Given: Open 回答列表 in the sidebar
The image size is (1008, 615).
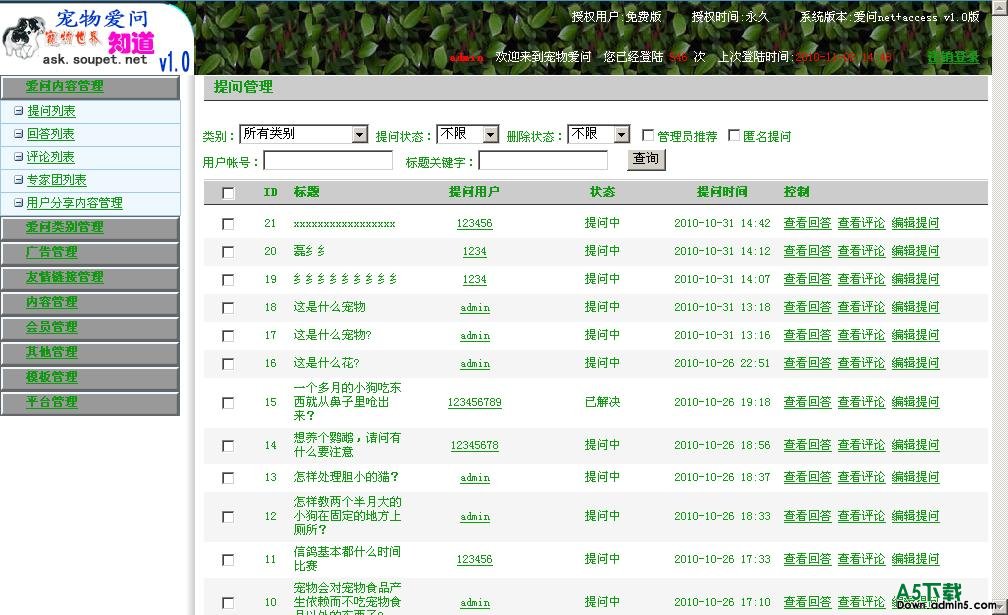Looking at the screenshot, I should tap(51, 134).
